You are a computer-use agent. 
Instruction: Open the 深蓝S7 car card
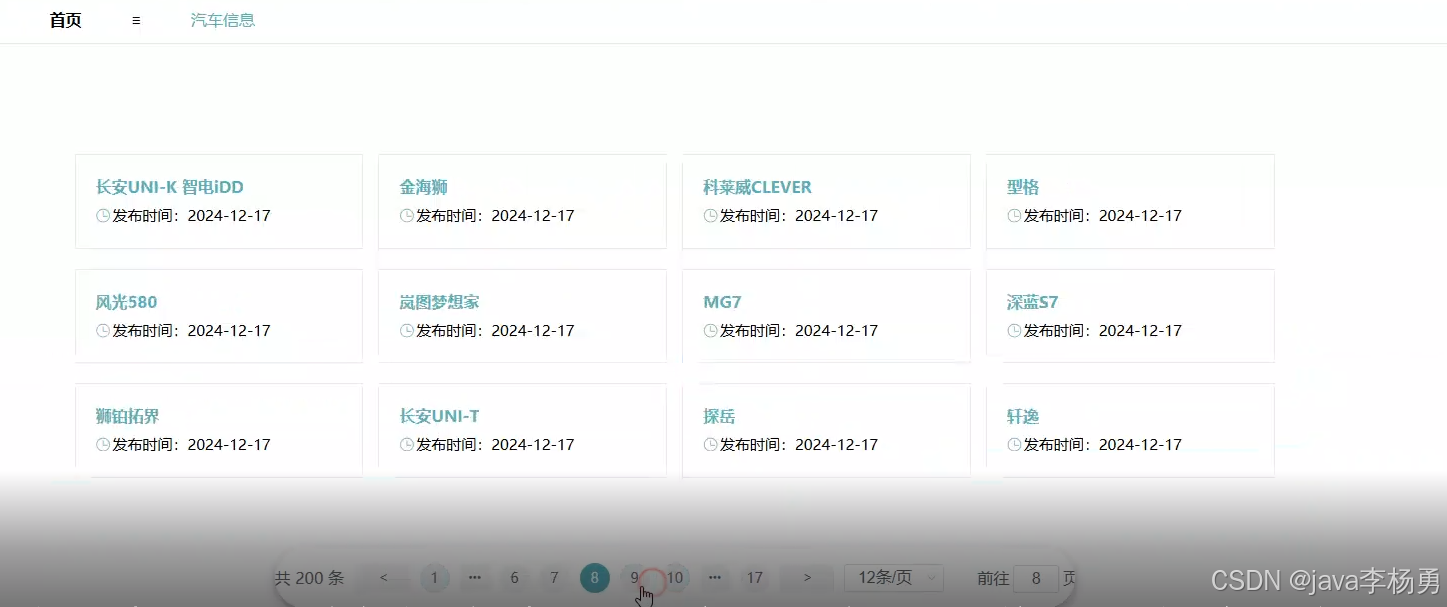pos(1130,316)
